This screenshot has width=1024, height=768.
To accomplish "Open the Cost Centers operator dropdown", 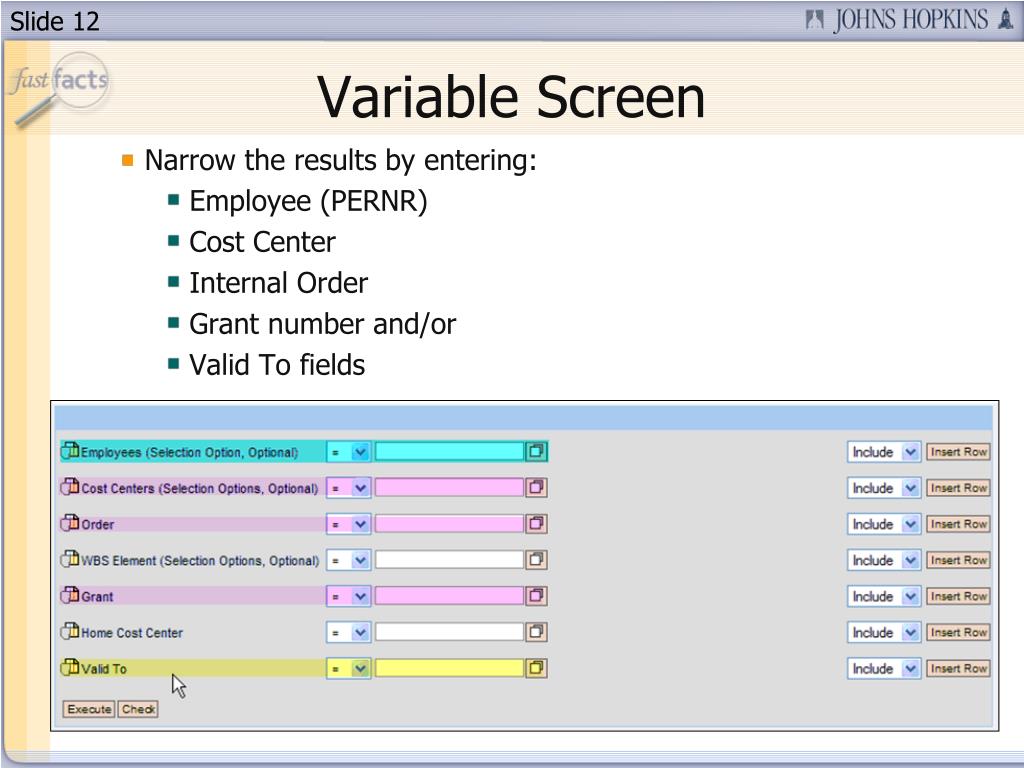I will click(x=349, y=488).
